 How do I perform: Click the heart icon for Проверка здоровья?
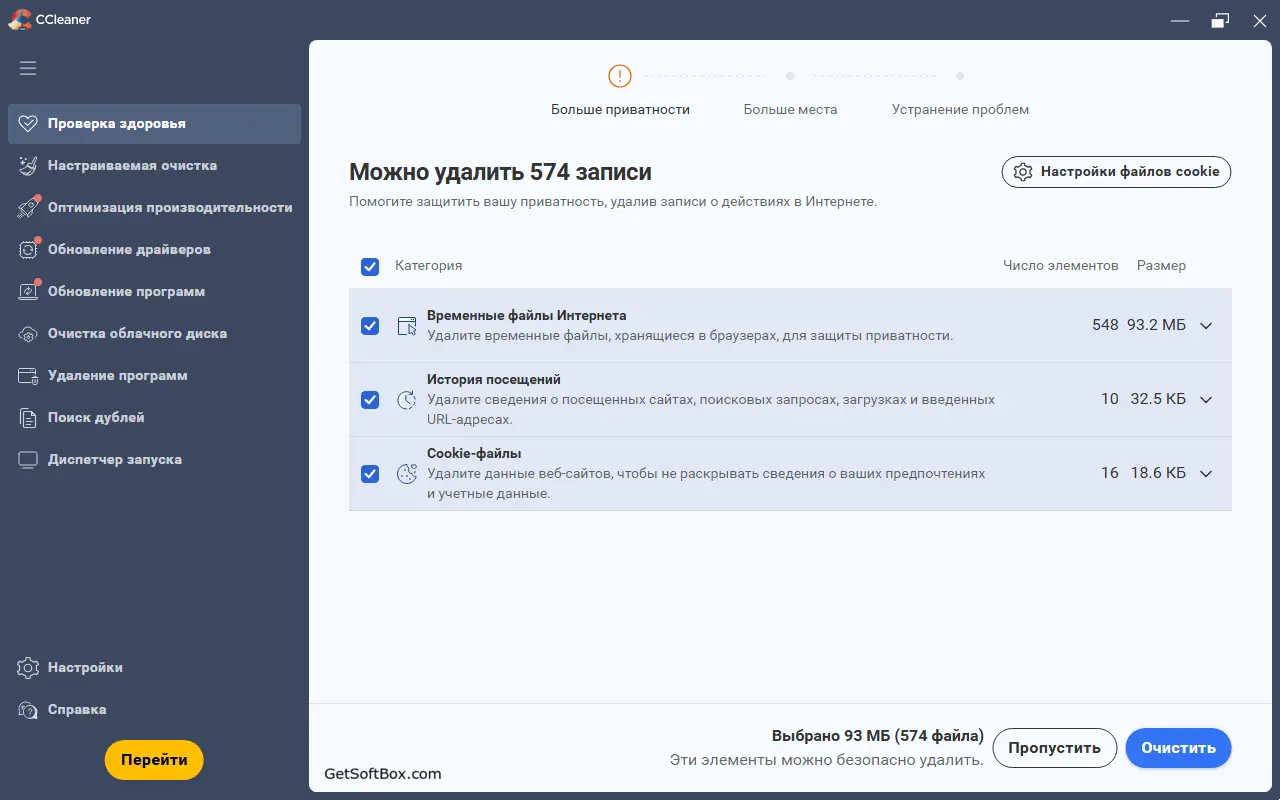point(28,124)
